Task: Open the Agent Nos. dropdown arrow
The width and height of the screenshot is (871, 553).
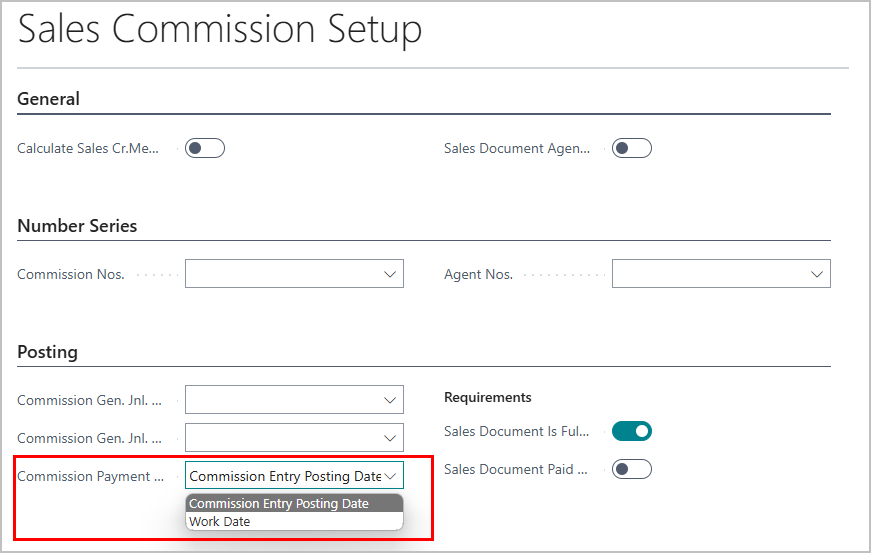Action: [x=817, y=274]
